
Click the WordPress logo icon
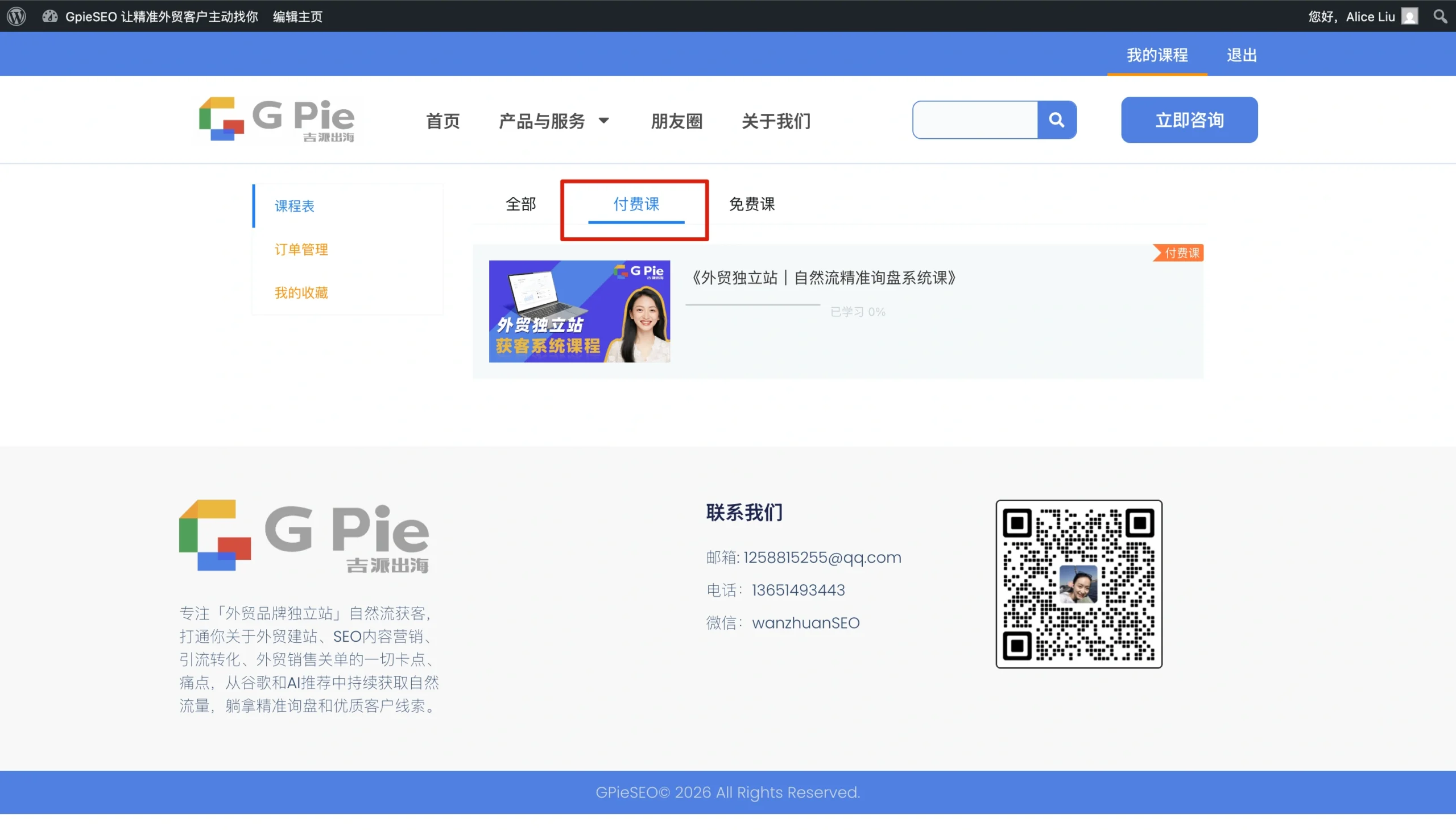point(16,16)
